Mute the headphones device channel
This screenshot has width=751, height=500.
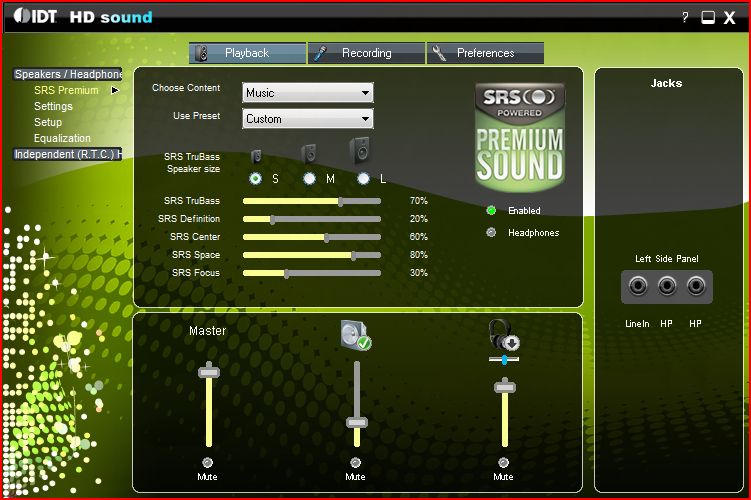503,463
